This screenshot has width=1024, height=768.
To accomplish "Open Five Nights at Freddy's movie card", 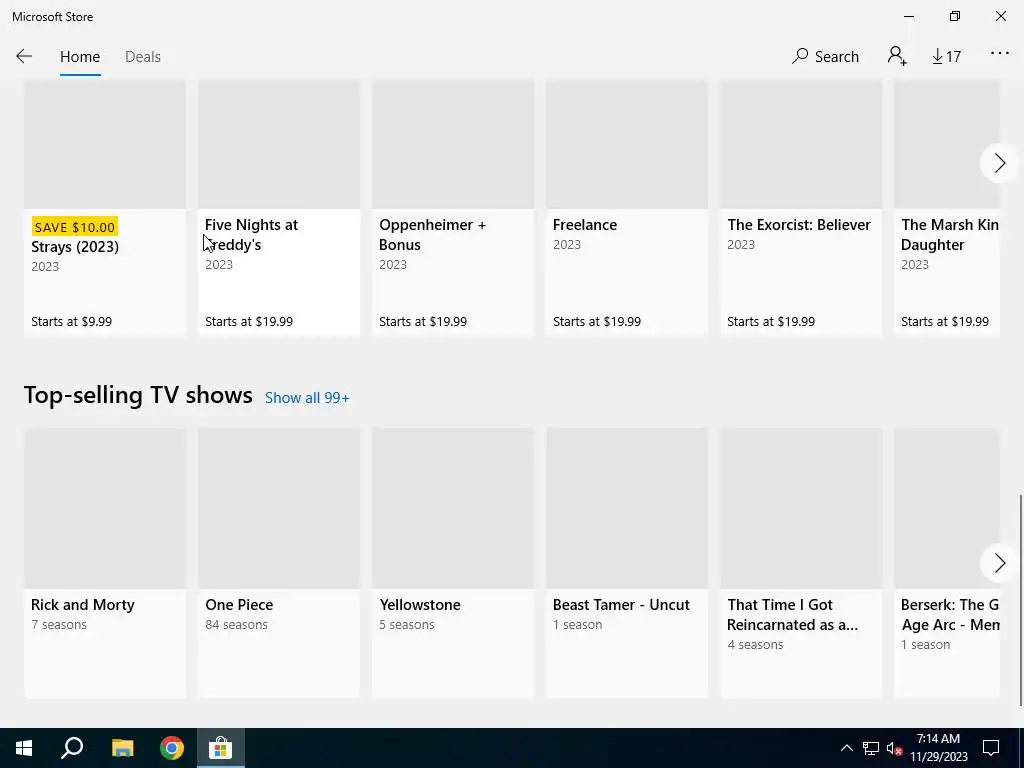I will (x=279, y=208).
